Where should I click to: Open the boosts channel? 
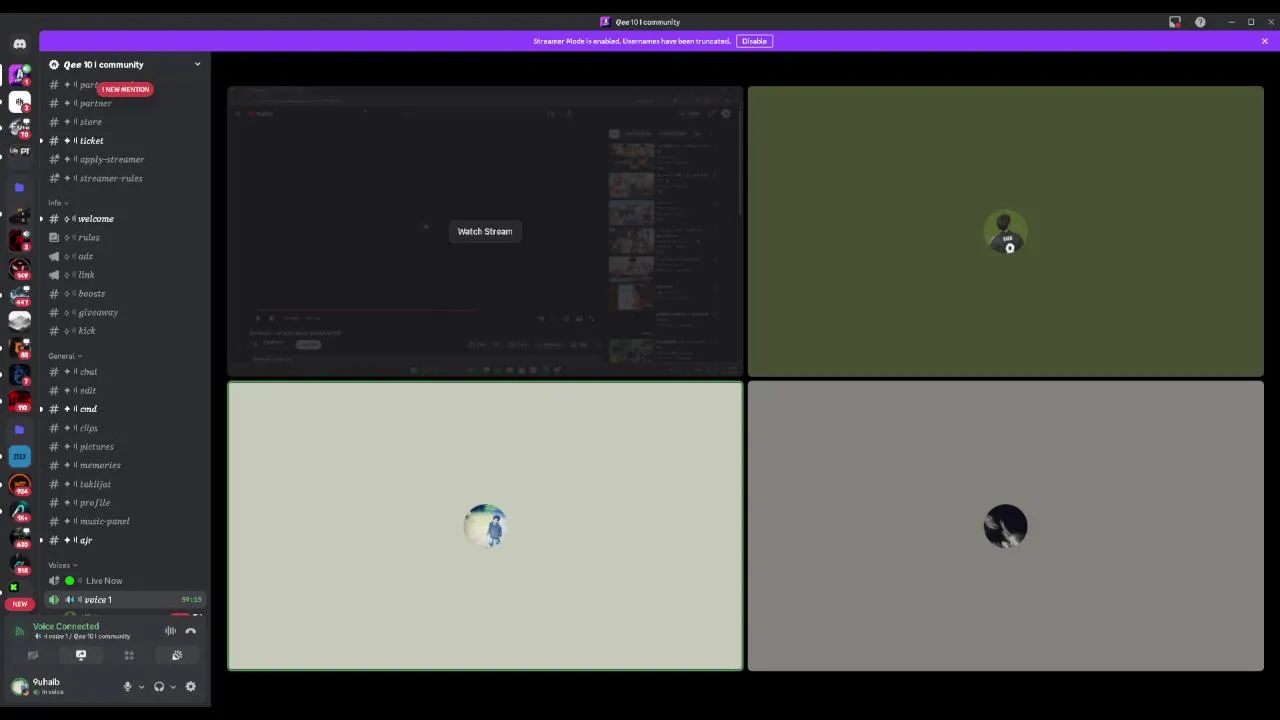click(124, 294)
